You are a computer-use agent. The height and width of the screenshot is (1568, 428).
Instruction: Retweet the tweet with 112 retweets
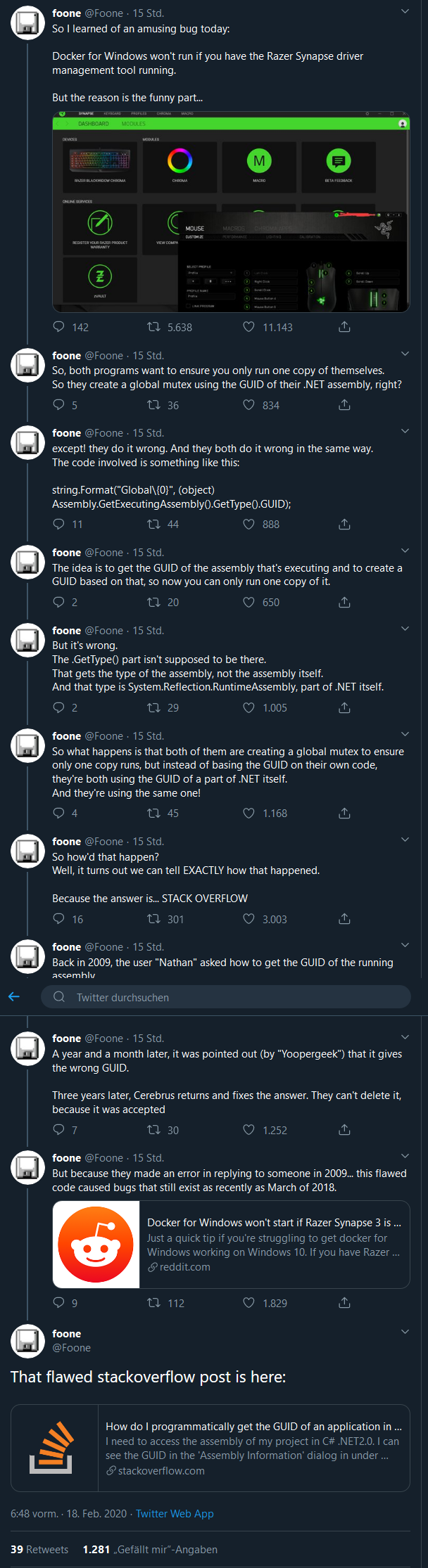[153, 1303]
